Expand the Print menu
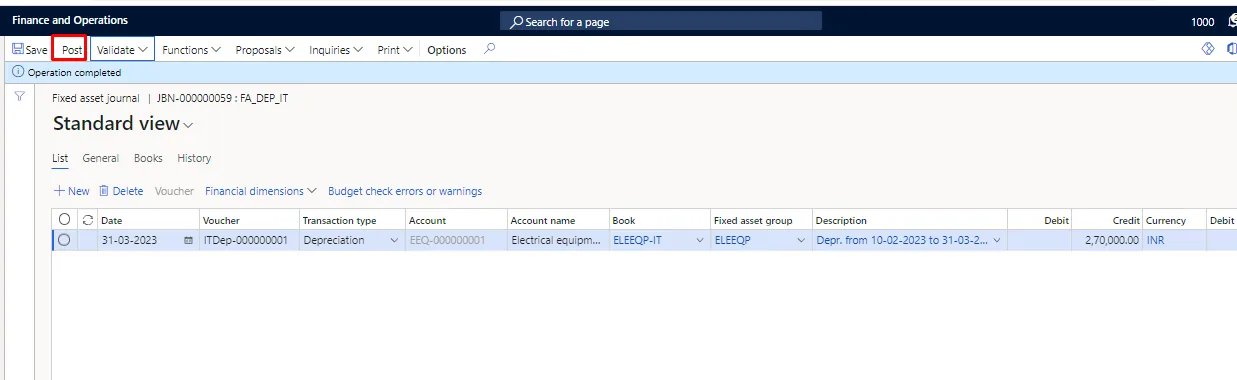The width and height of the screenshot is (1237, 380). click(395, 50)
